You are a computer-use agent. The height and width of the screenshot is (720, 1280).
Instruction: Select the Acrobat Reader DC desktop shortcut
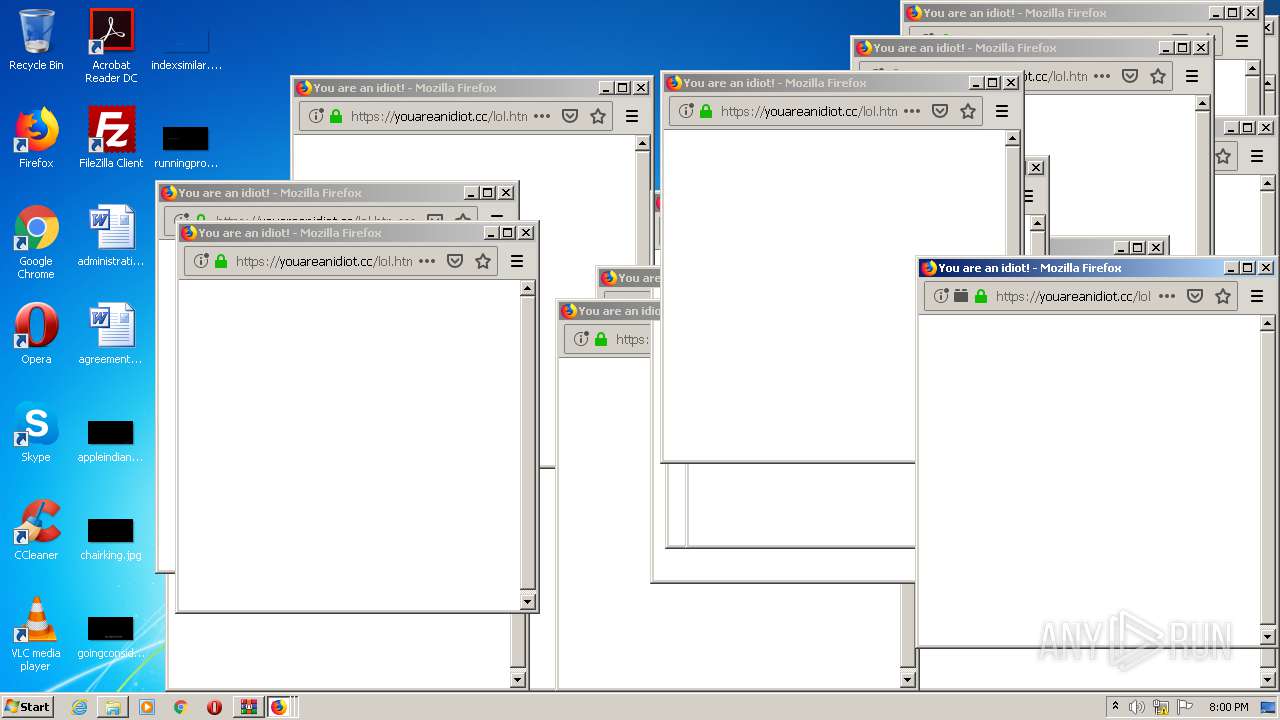click(111, 46)
